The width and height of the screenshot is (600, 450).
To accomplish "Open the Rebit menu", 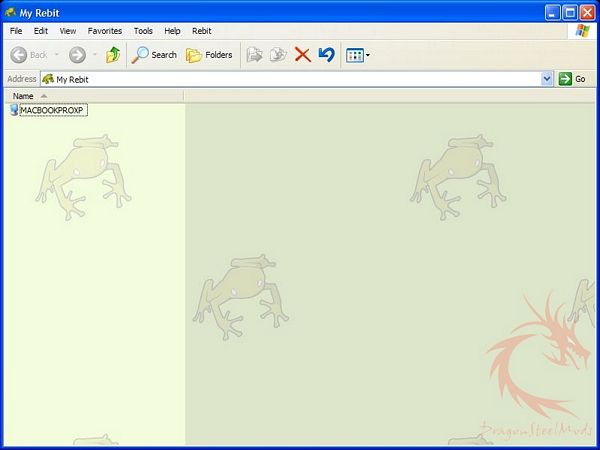I will point(201,31).
